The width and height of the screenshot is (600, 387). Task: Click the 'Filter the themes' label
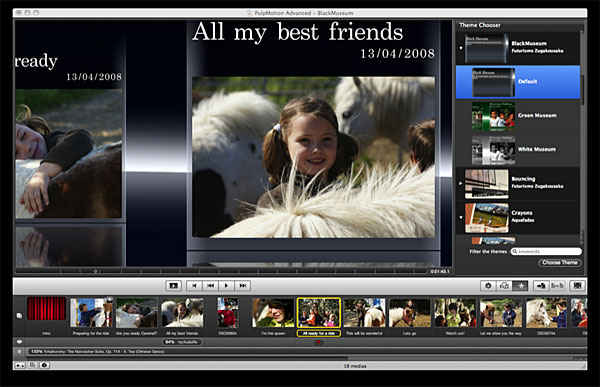click(488, 251)
